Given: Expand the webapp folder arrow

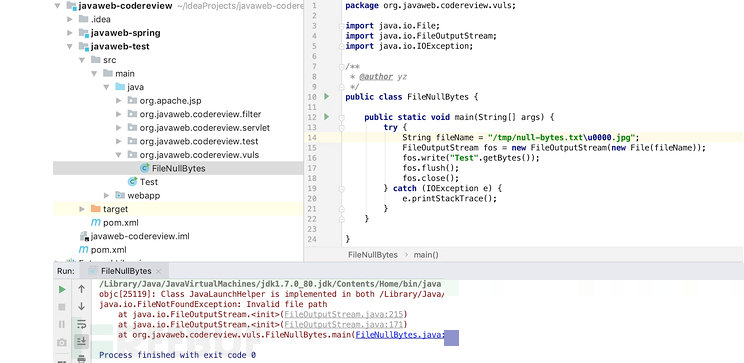Looking at the screenshot, I should tap(107, 195).
